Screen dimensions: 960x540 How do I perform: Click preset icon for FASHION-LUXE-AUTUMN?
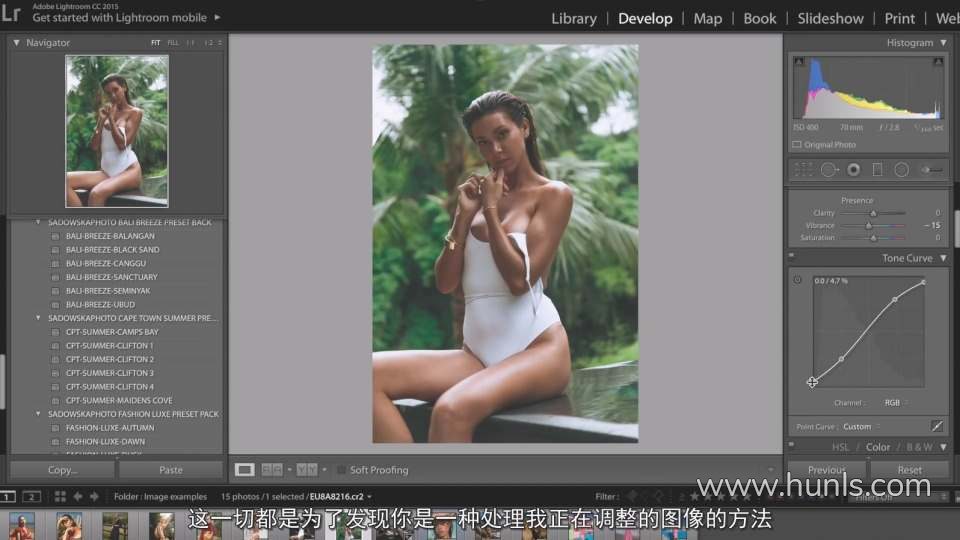tap(55, 428)
